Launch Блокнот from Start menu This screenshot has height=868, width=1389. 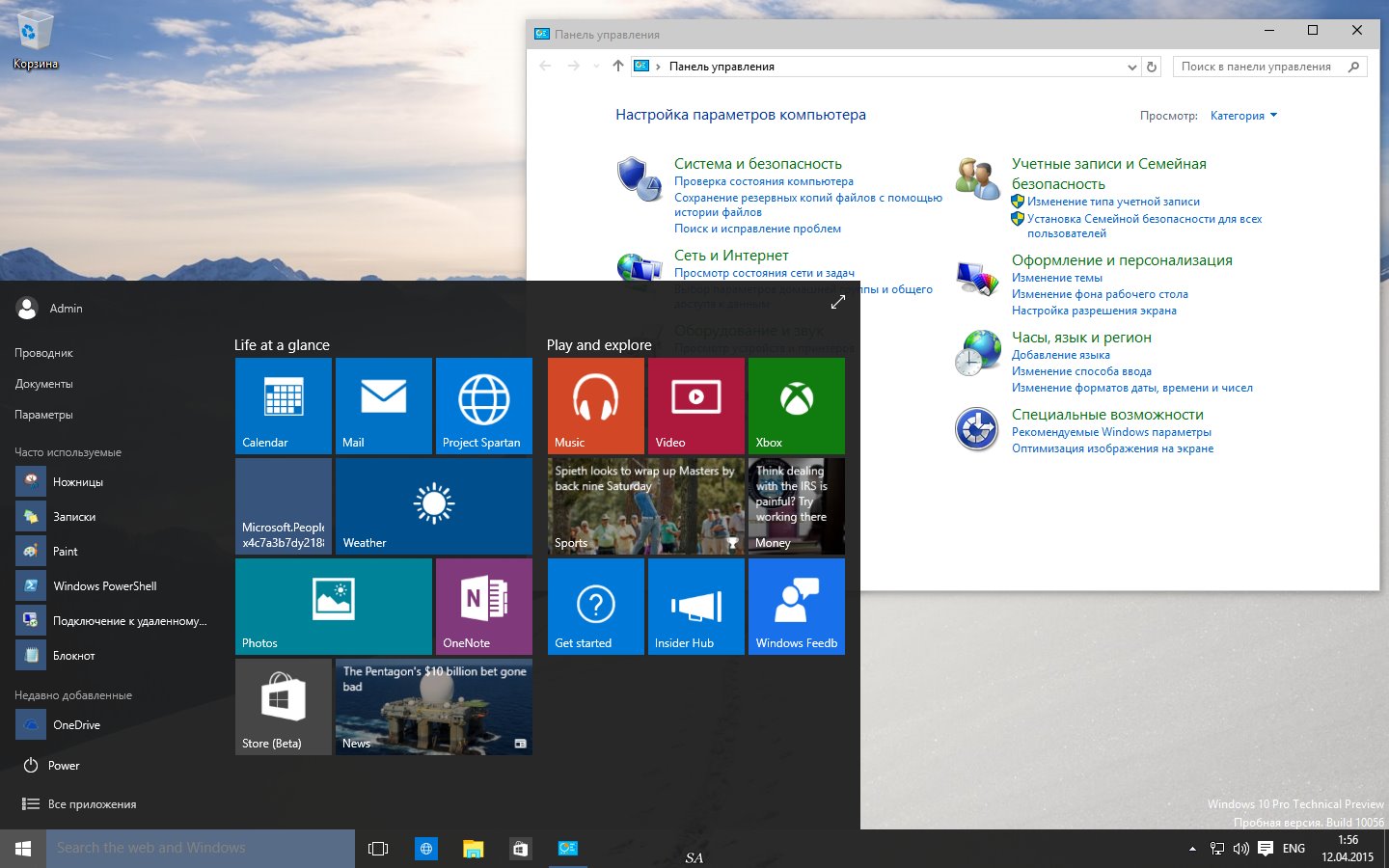(x=114, y=656)
